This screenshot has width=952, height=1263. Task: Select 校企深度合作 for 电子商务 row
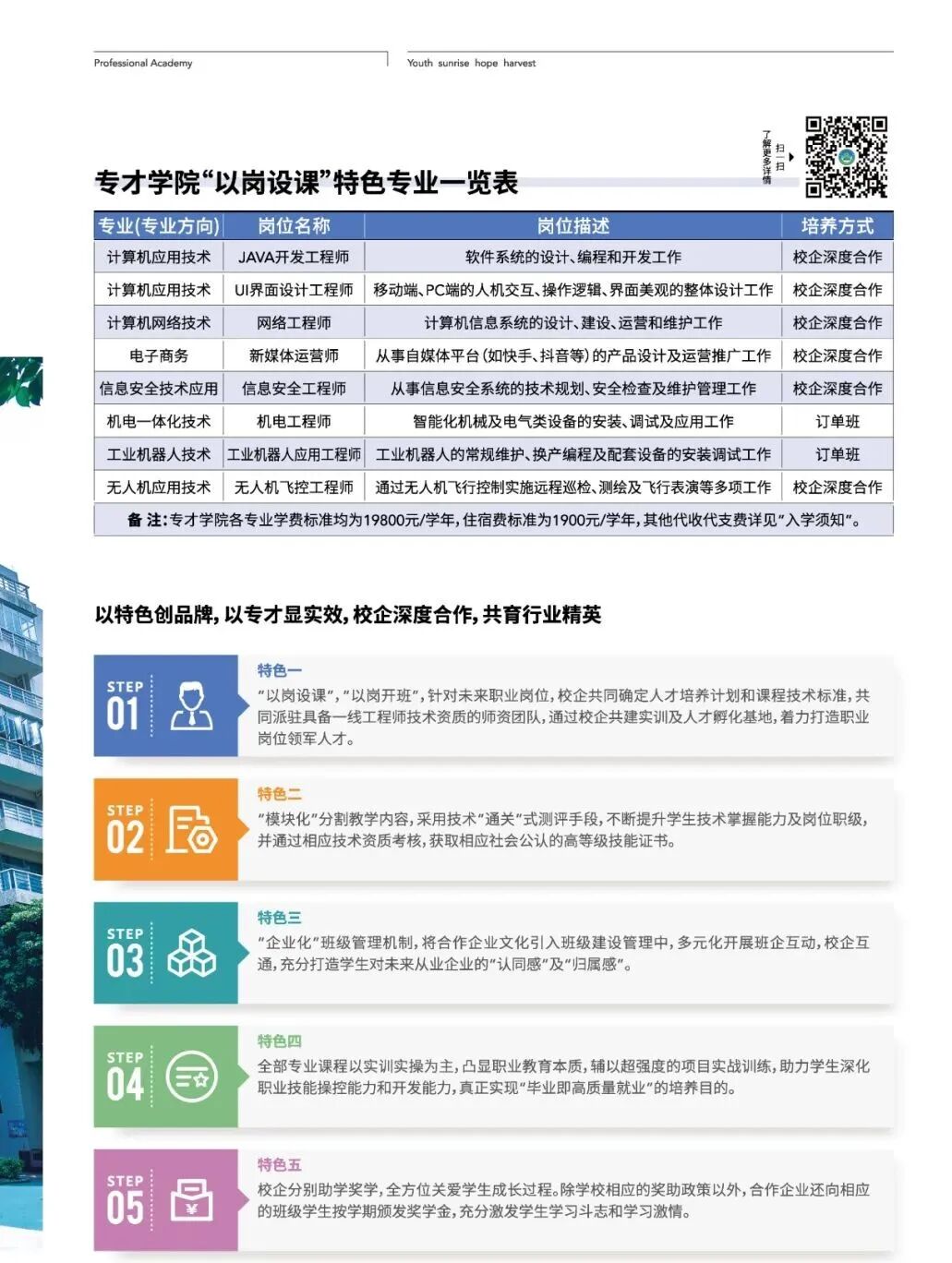838,355
